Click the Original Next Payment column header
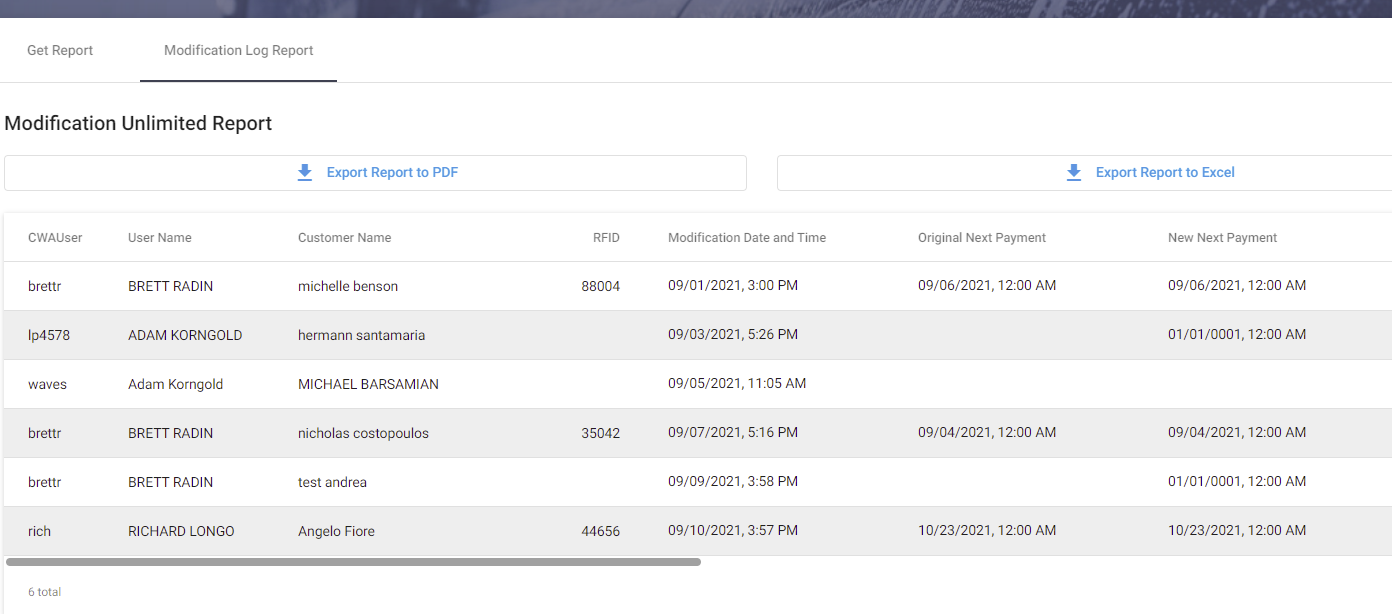This screenshot has width=1392, height=614. tap(981, 237)
